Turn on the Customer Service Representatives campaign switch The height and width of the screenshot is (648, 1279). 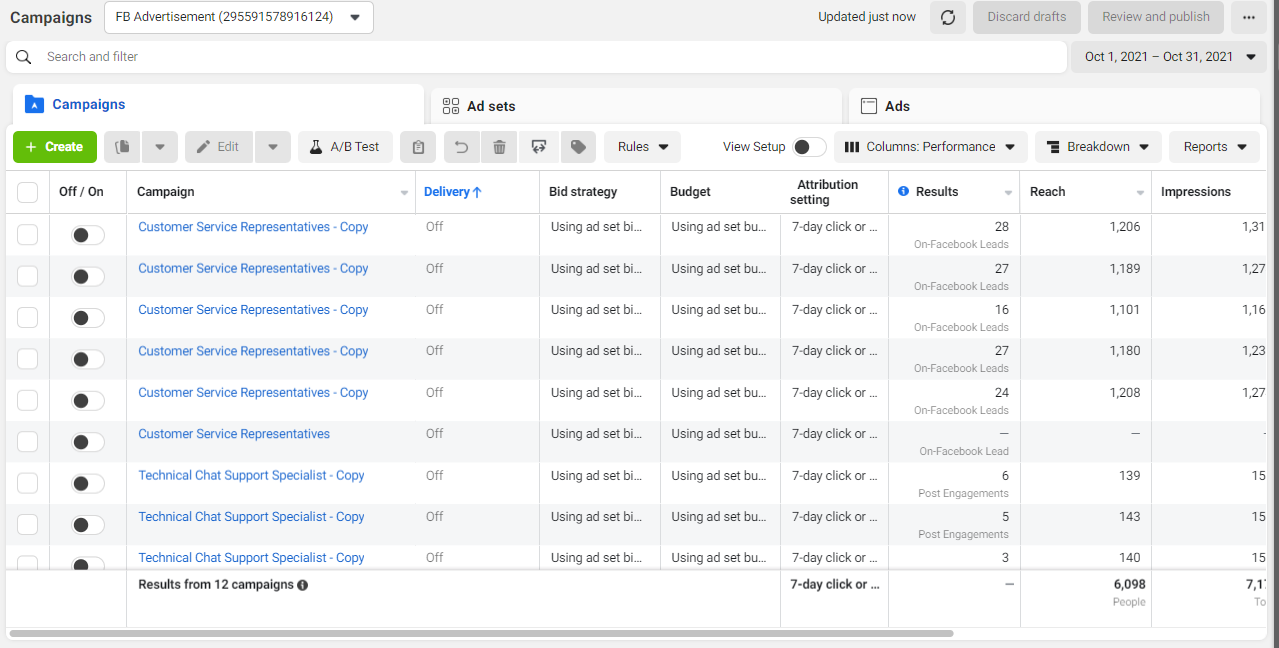88,442
